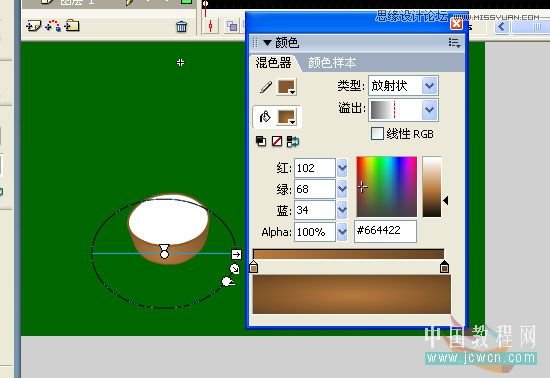Screen dimensions: 550x378
Task: Open the green value slider dropdown
Action: [342, 189]
